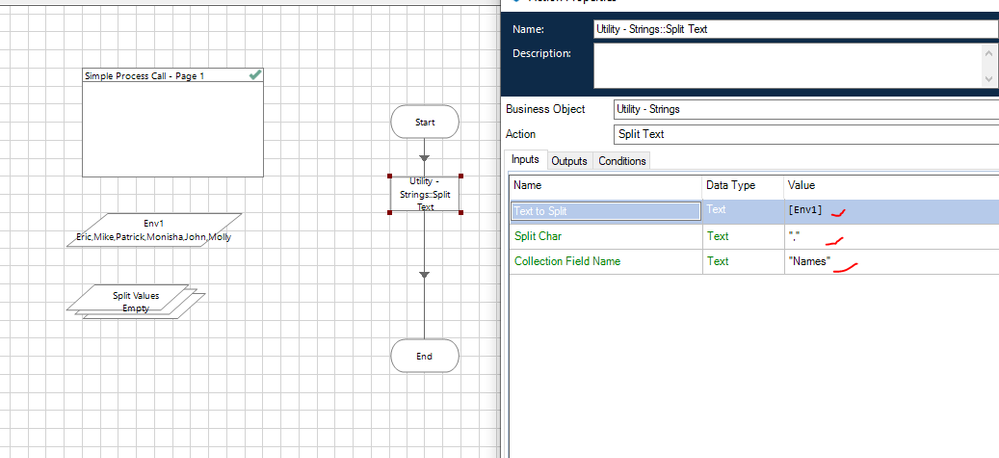The height and width of the screenshot is (458, 999).
Task: Click the green checkmark on Simple Process Call box
Action: [x=255, y=75]
